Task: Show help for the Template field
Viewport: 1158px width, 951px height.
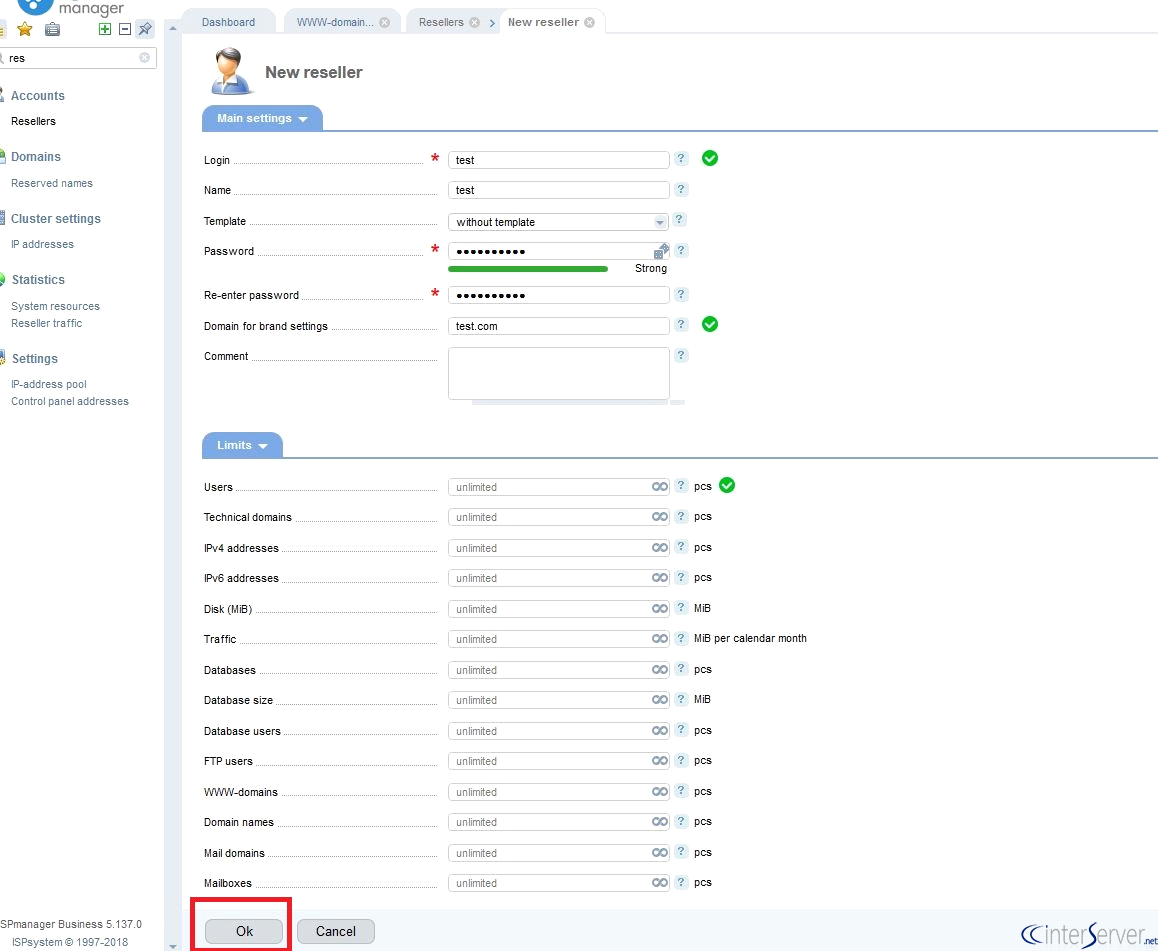Action: click(679, 220)
